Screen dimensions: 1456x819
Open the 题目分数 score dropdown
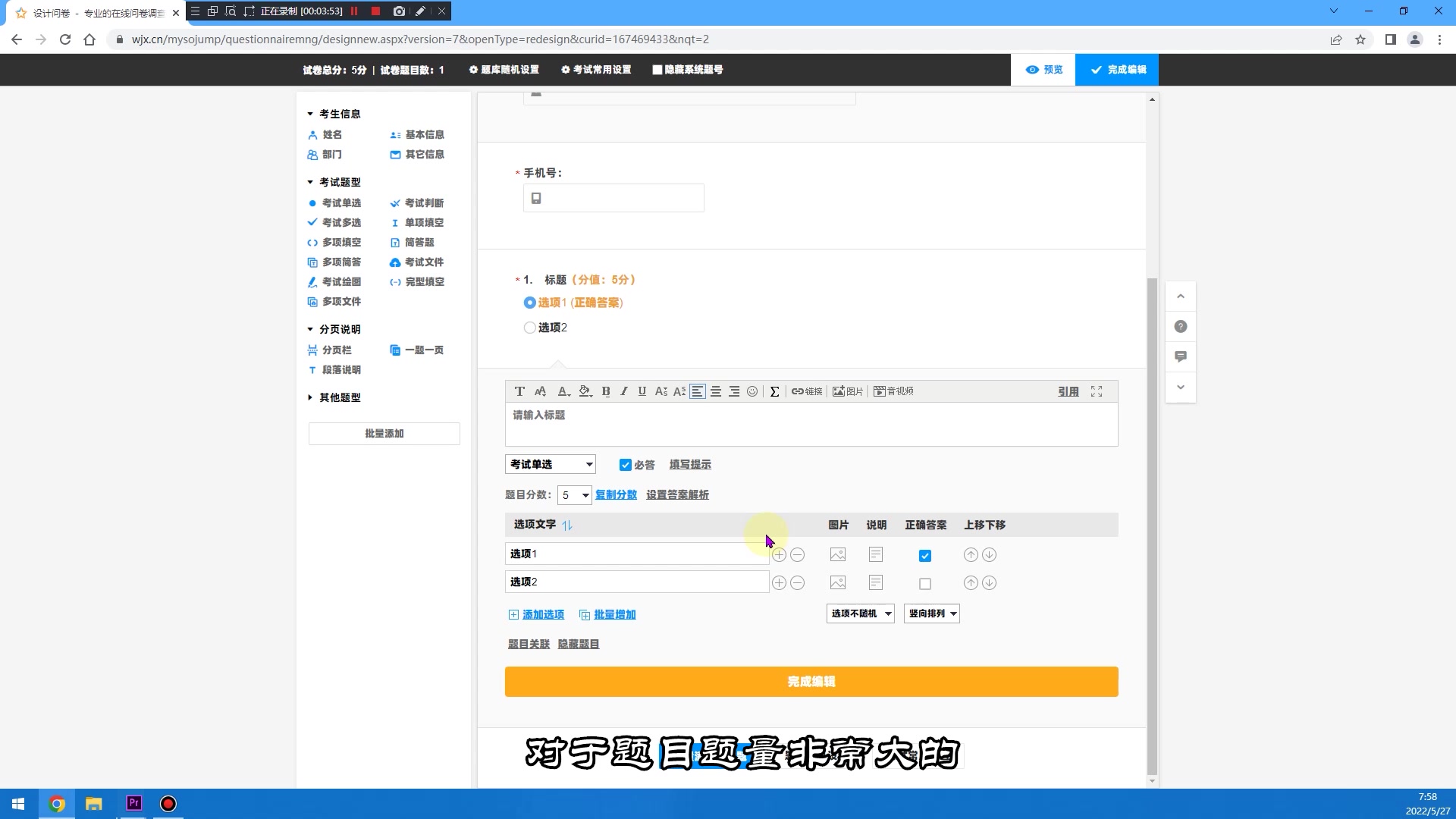coord(575,495)
